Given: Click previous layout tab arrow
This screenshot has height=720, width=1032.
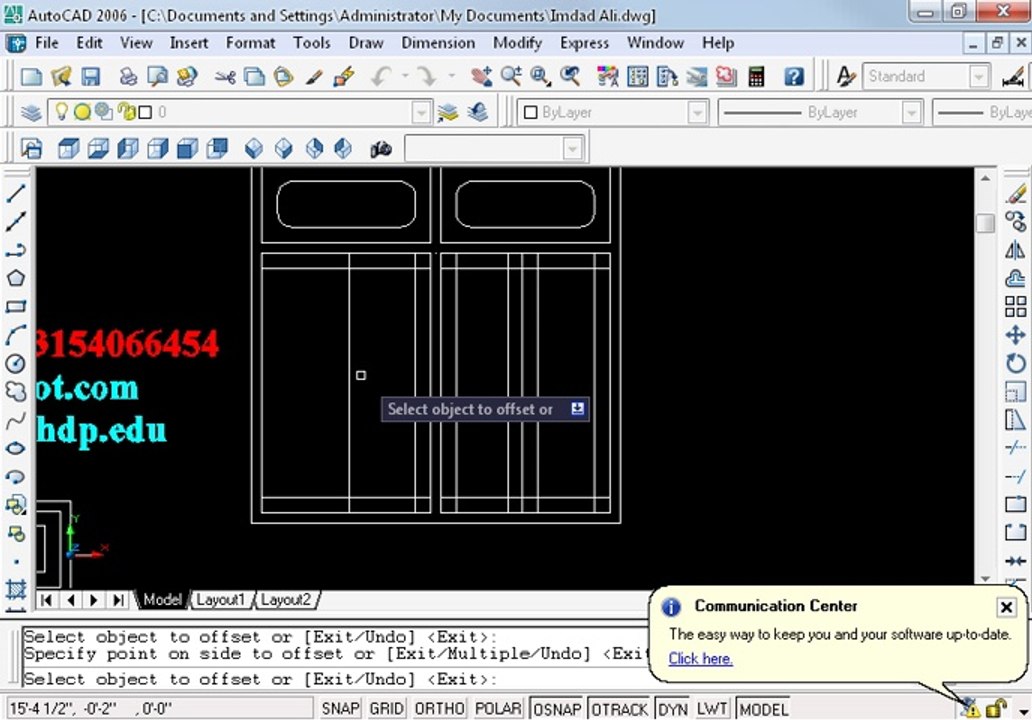Looking at the screenshot, I should 70,600.
